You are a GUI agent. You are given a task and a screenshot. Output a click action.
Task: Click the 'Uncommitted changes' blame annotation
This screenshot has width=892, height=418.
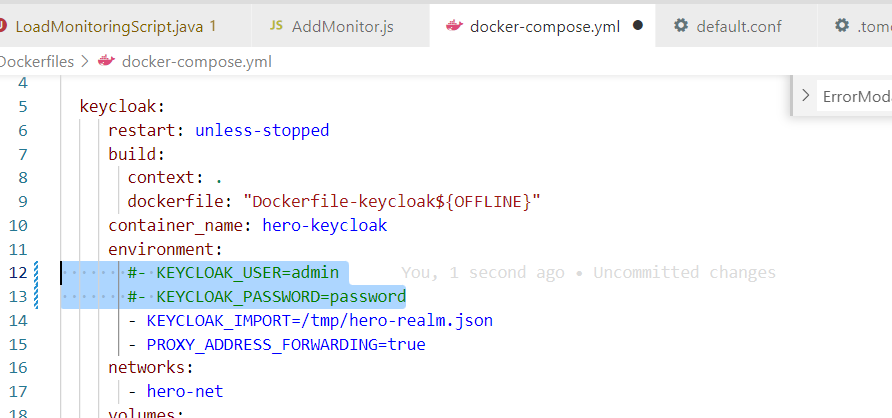684,272
